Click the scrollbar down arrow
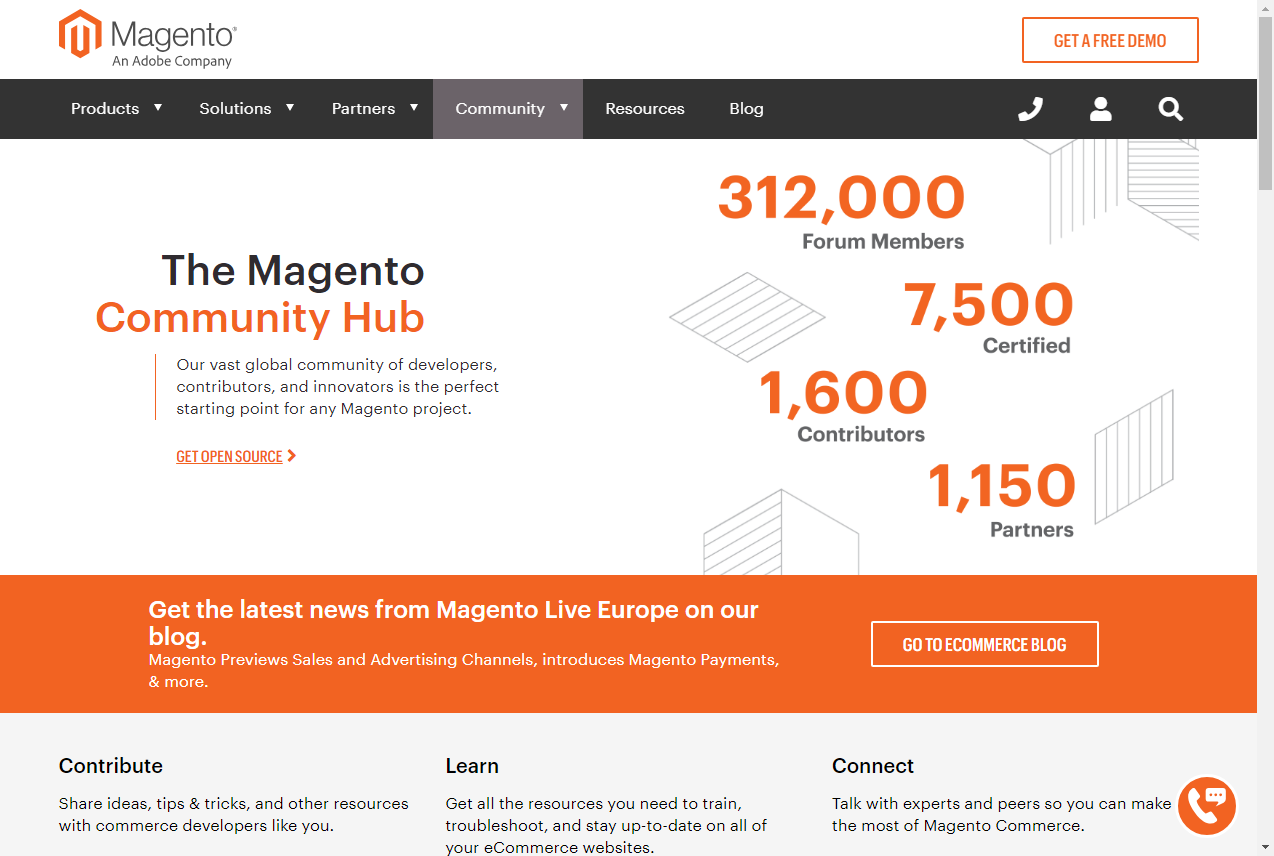Screen dimensions: 1274x856 pyautogui.click(x=1265, y=848)
